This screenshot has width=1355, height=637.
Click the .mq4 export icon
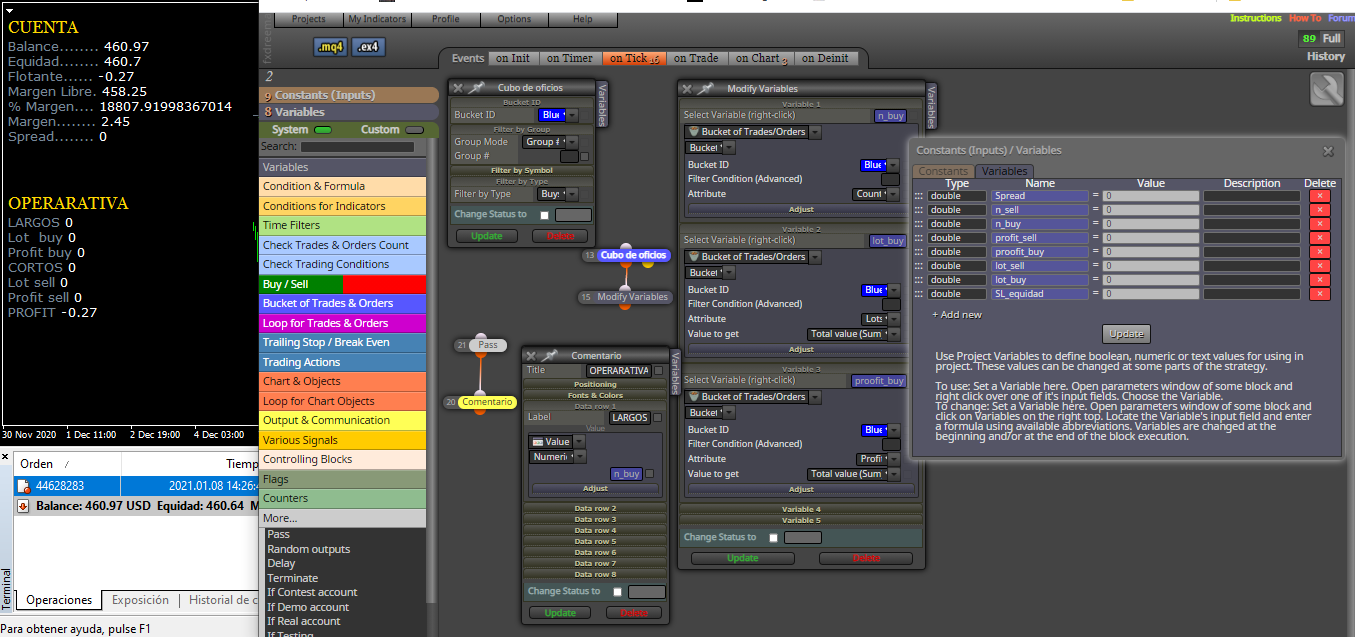pyautogui.click(x=331, y=47)
